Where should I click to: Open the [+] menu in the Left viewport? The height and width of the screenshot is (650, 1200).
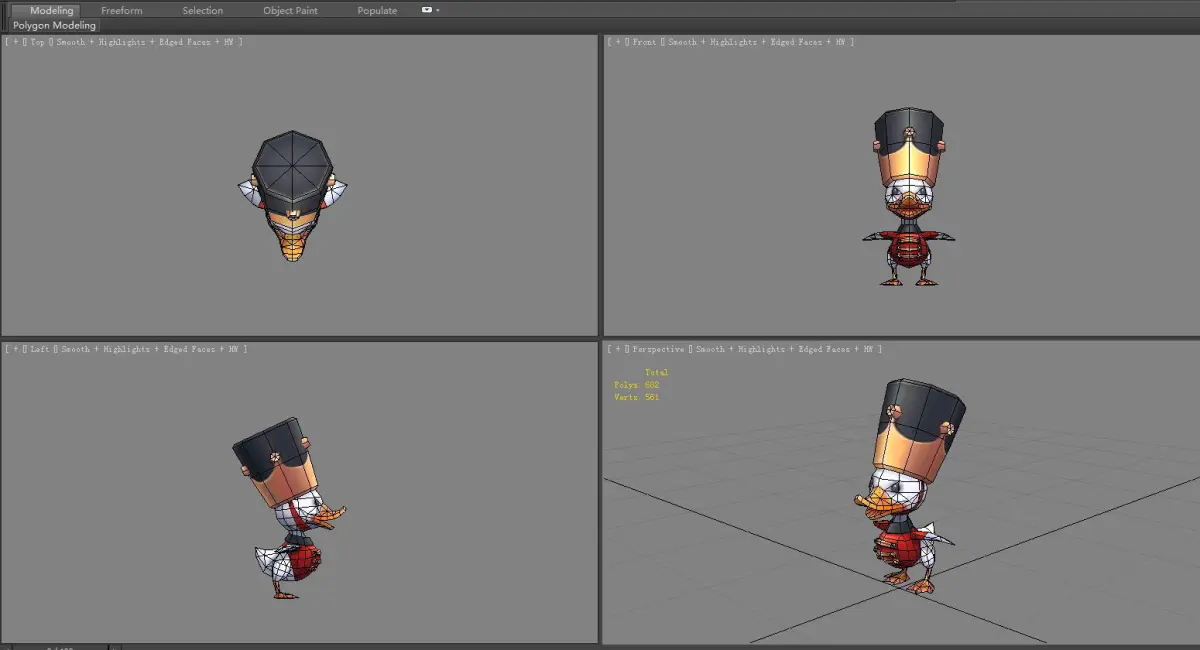[14, 349]
